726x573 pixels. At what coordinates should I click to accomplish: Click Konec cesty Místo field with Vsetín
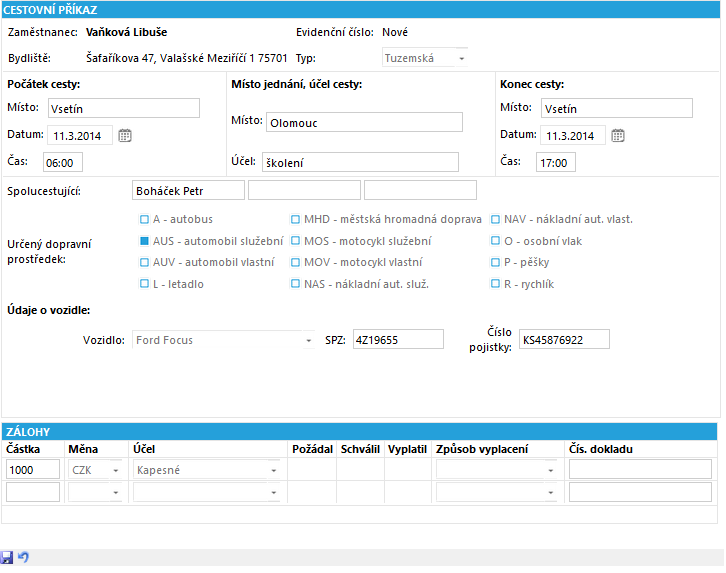[x=617, y=108]
